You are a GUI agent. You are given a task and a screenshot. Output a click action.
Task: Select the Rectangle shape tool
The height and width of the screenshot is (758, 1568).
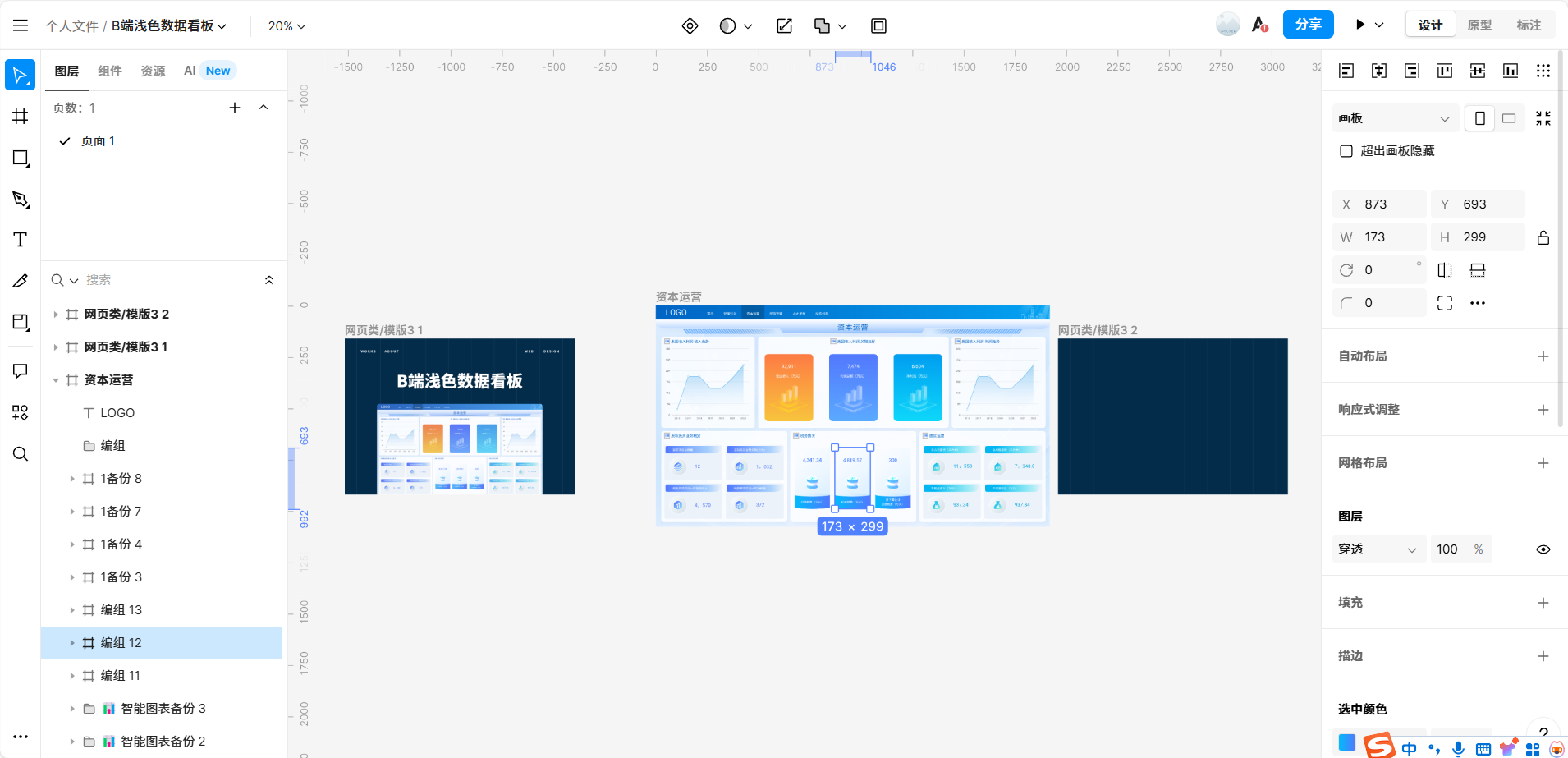21,158
